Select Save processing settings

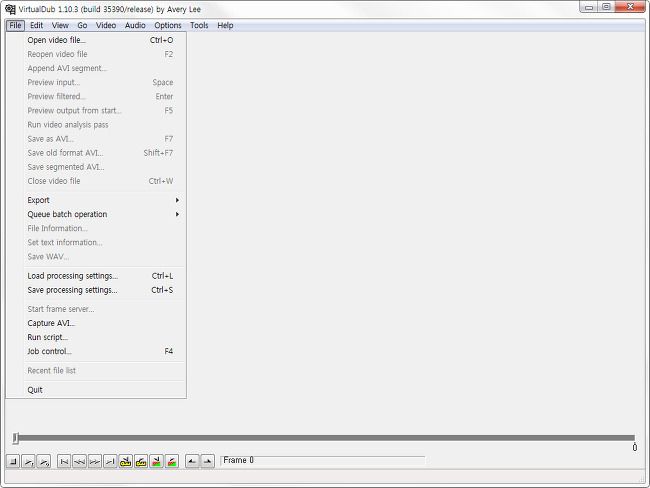click(96, 290)
